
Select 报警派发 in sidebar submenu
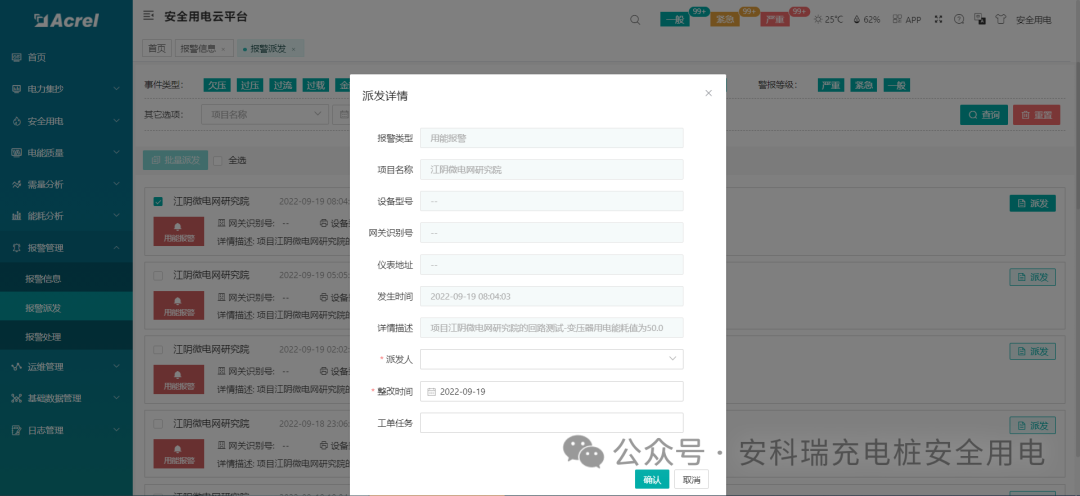click(x=66, y=308)
